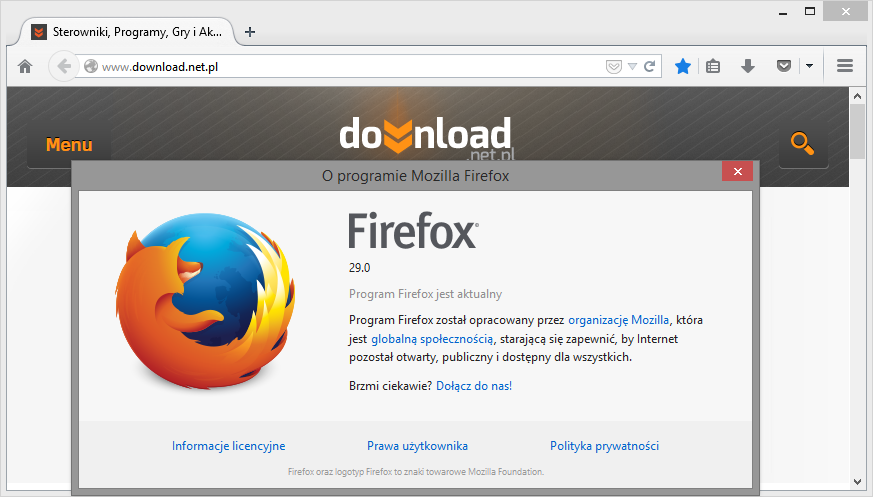Open the downloads arrow panel
This screenshot has height=497, width=873.
coord(748,67)
